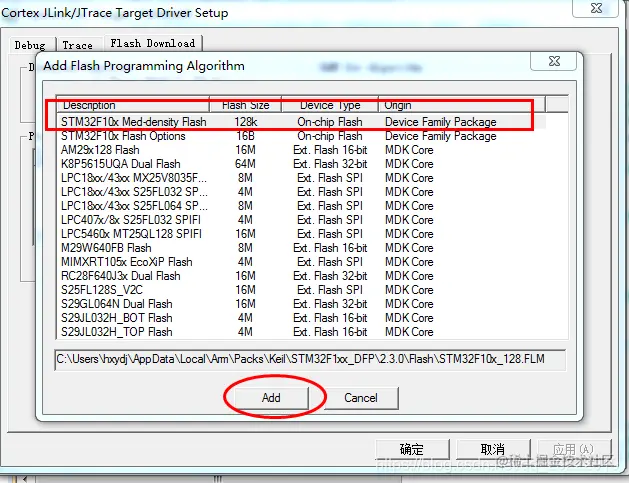Close the Cortex JLink/JTrace Target Driver Setup window
629x483 pixels.
point(596,8)
